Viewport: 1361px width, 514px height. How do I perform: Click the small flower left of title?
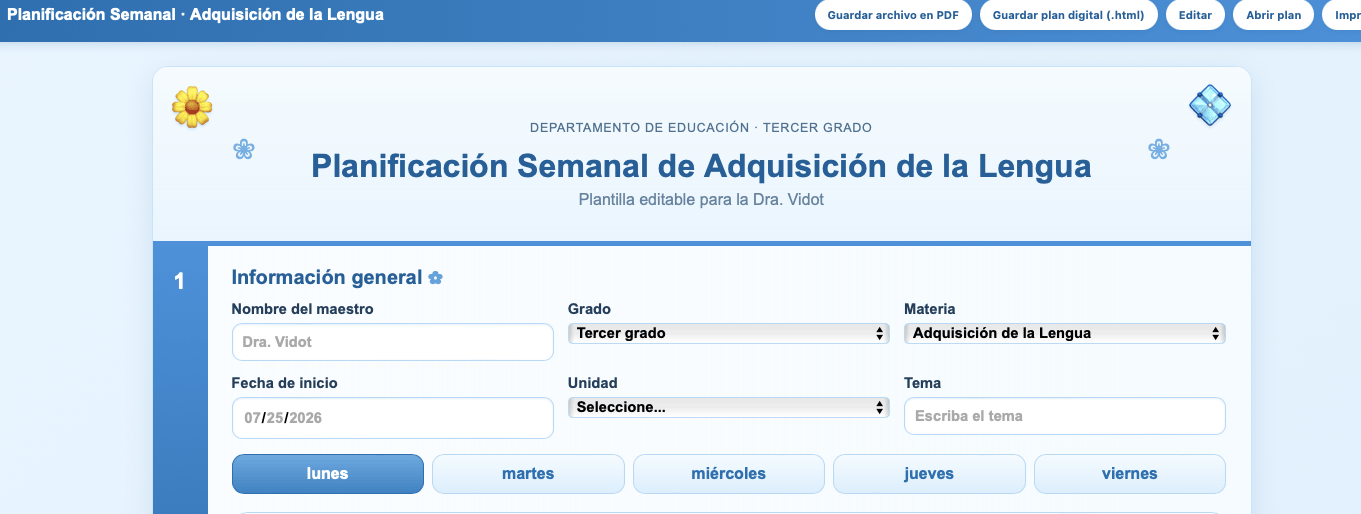point(244,149)
